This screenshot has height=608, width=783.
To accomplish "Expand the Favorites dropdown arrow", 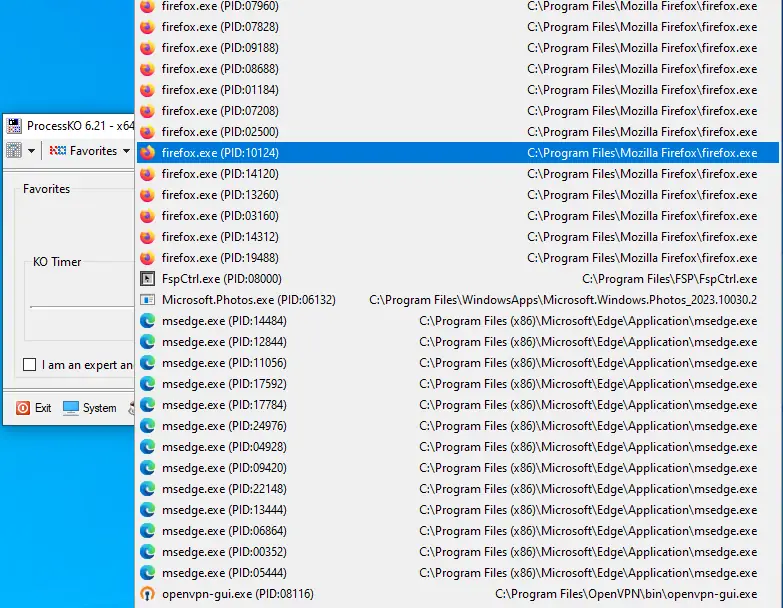I will [126, 151].
